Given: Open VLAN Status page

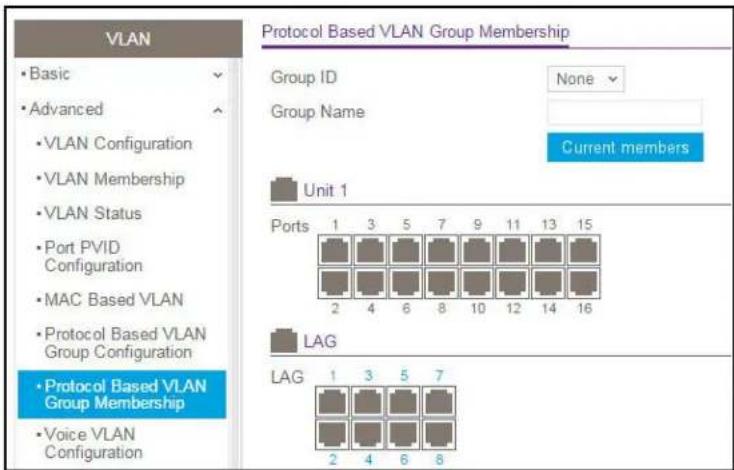Looking at the screenshot, I should (x=93, y=213).
